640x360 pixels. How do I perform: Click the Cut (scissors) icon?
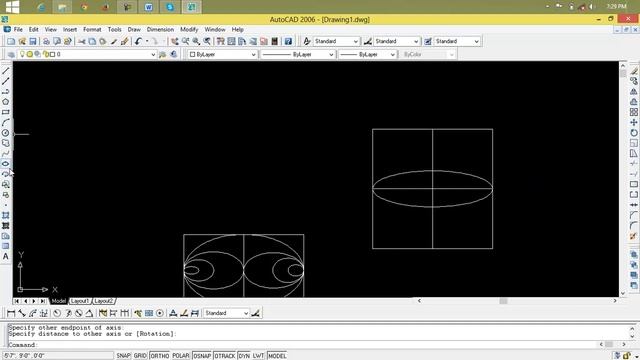click(x=82, y=41)
